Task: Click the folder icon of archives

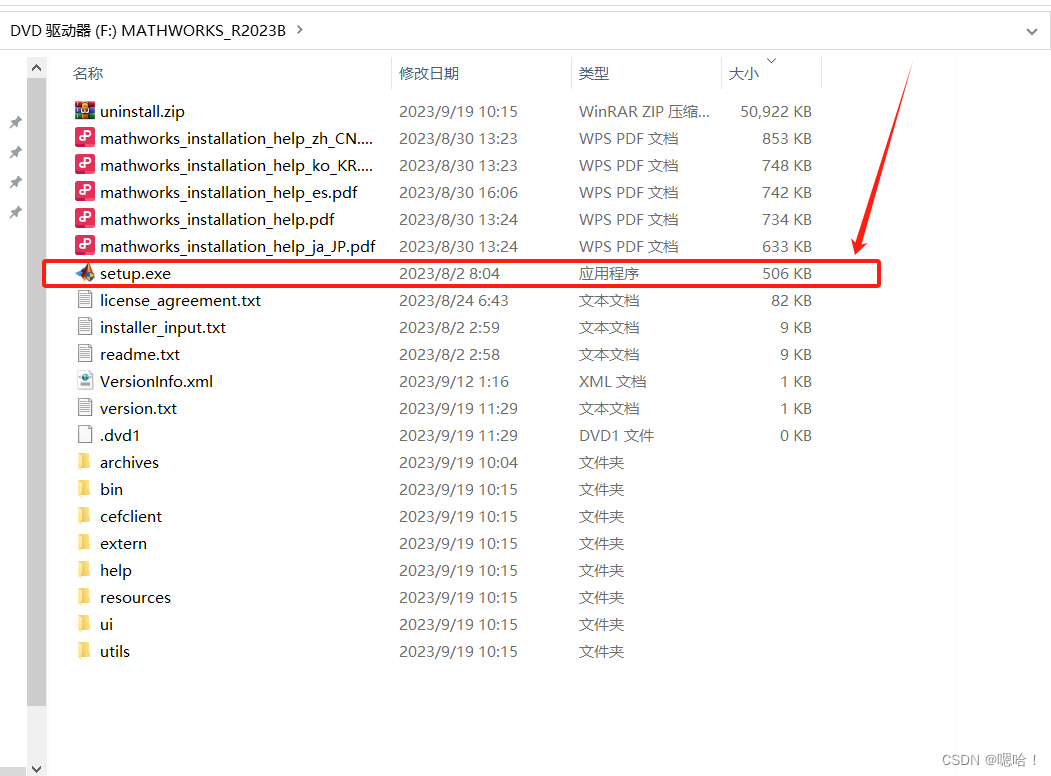Action: 84,462
